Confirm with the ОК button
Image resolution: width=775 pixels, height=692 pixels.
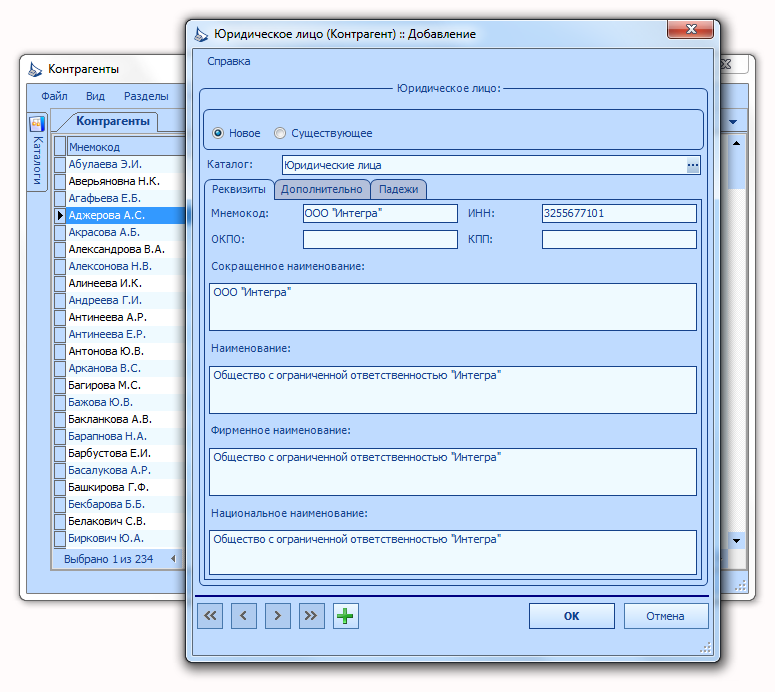coord(572,616)
